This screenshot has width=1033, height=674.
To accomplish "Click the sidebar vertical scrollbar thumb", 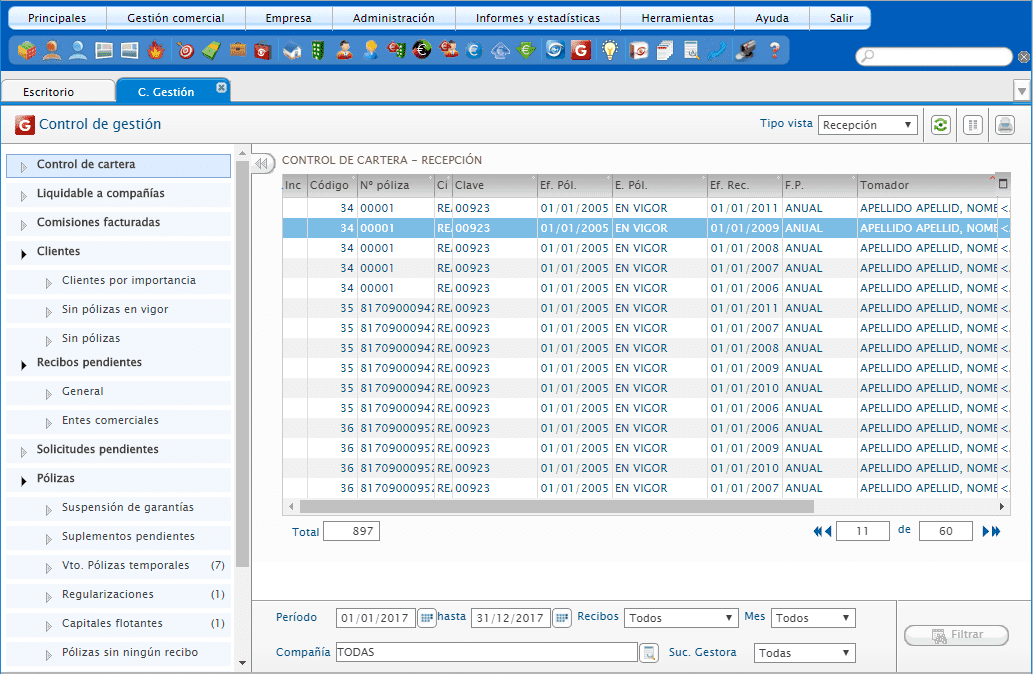I will 242,364.
